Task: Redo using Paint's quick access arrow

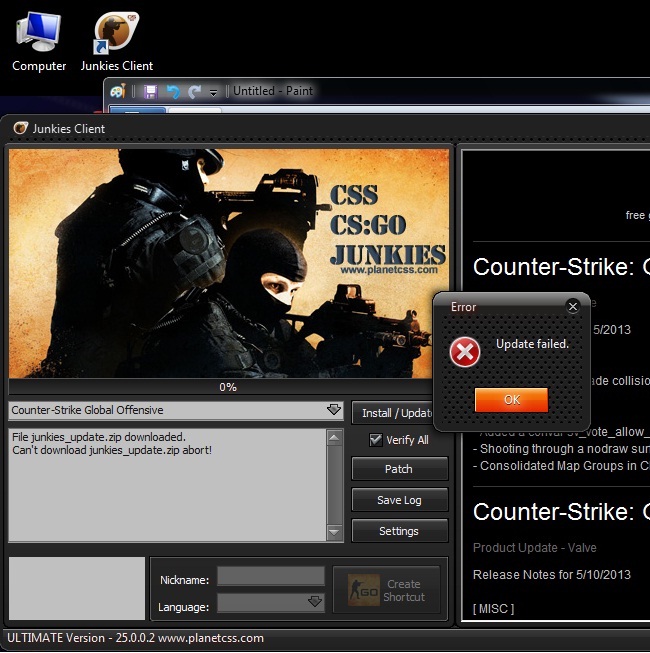Action: [194, 91]
